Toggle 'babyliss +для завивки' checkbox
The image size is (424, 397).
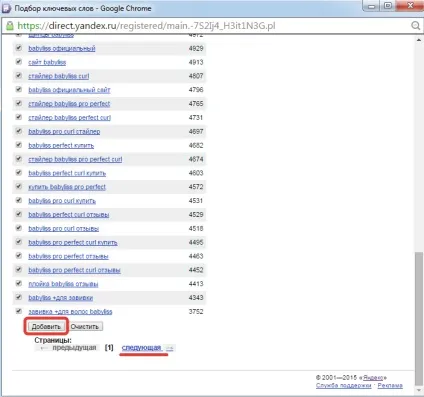tap(19, 297)
